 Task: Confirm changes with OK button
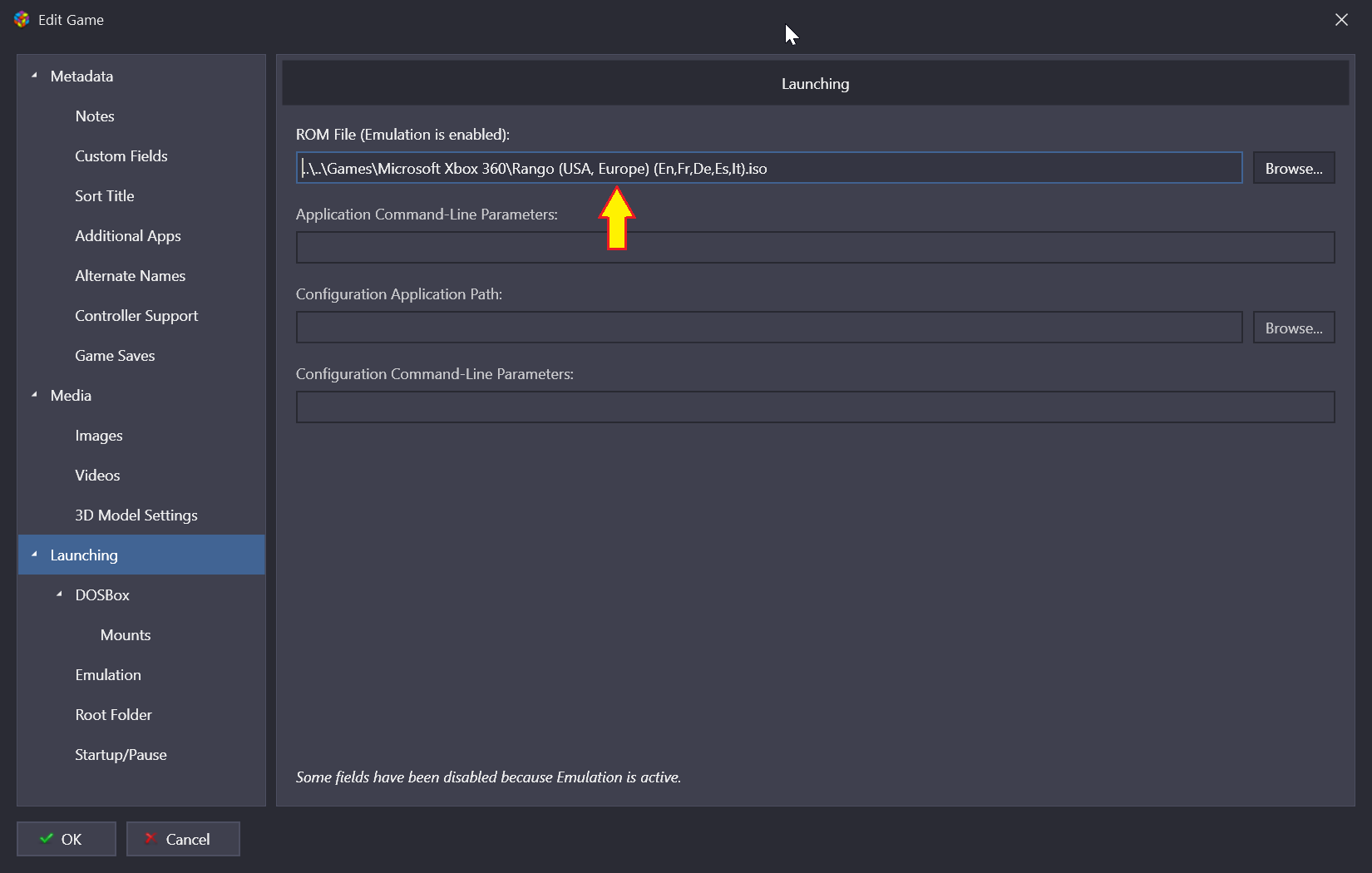tap(67, 839)
